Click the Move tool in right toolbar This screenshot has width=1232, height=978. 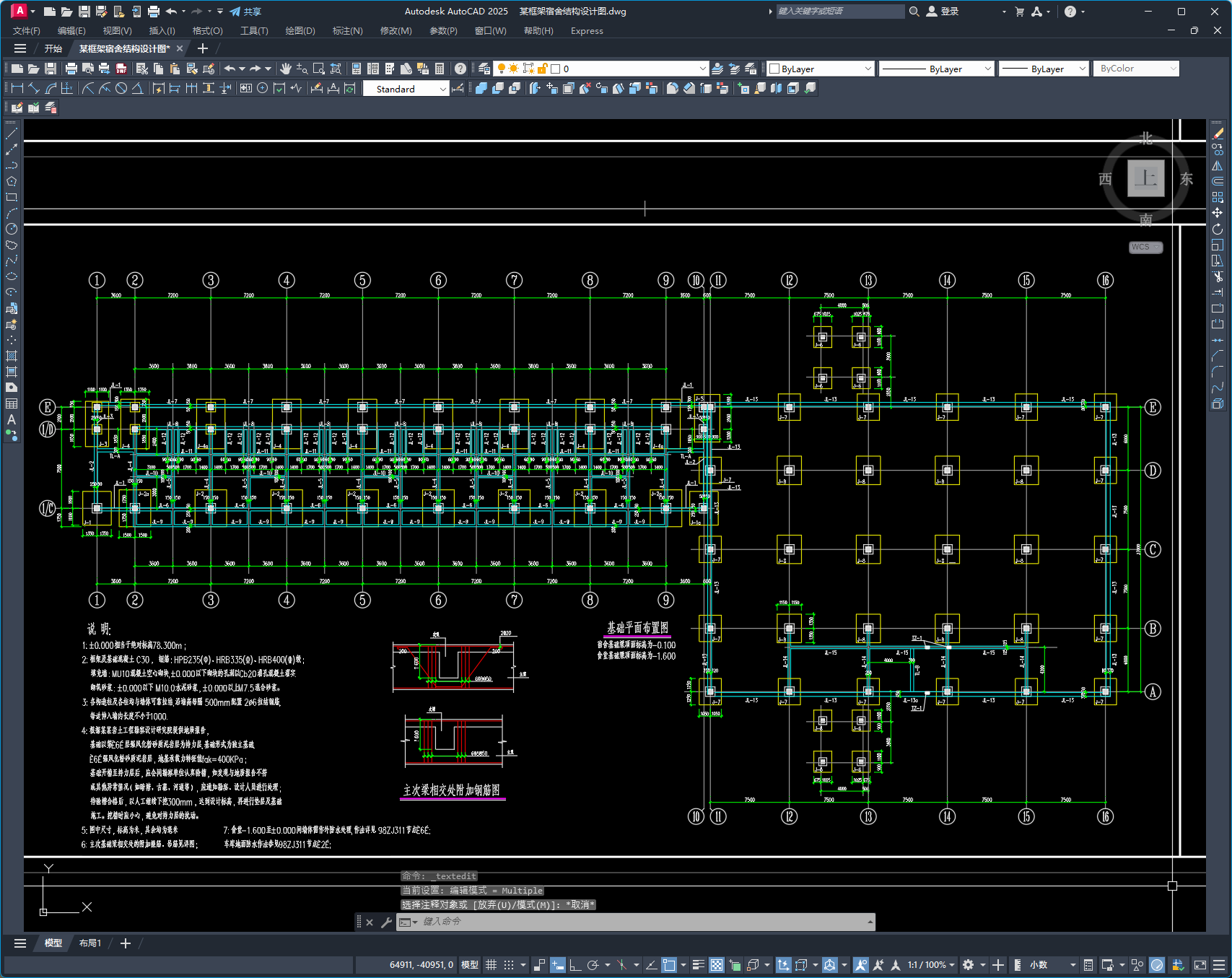click(x=1218, y=213)
